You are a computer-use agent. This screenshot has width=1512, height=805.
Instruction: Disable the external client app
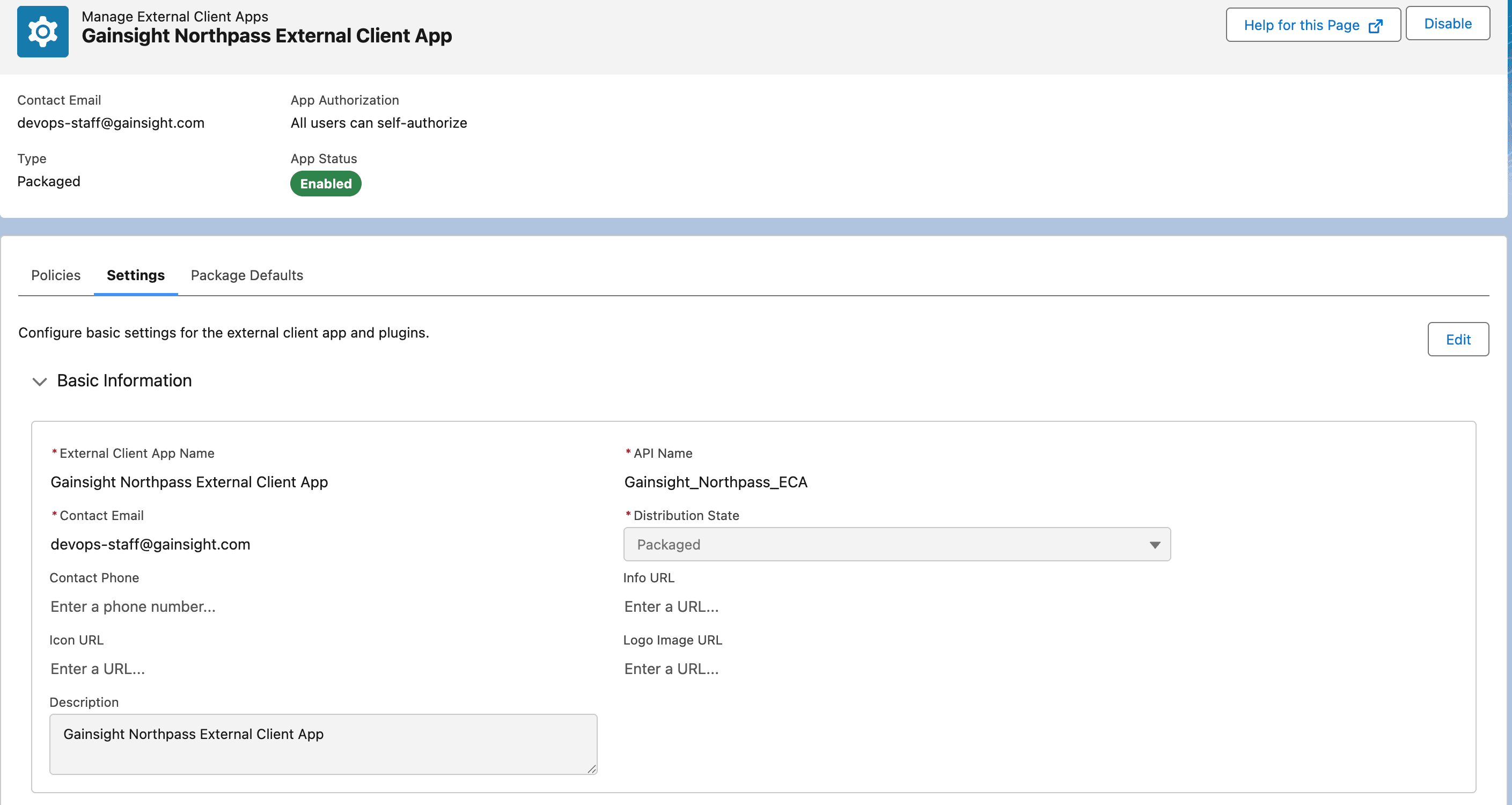[x=1448, y=24]
